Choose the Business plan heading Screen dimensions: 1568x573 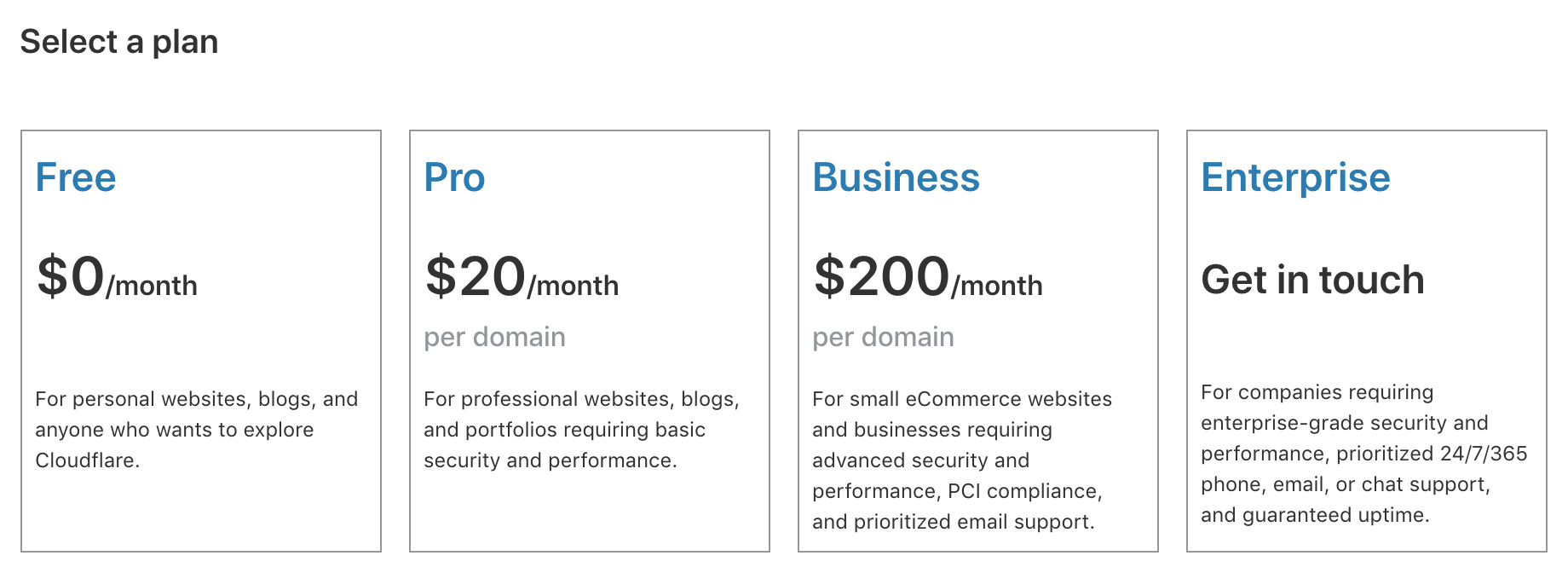tap(896, 177)
